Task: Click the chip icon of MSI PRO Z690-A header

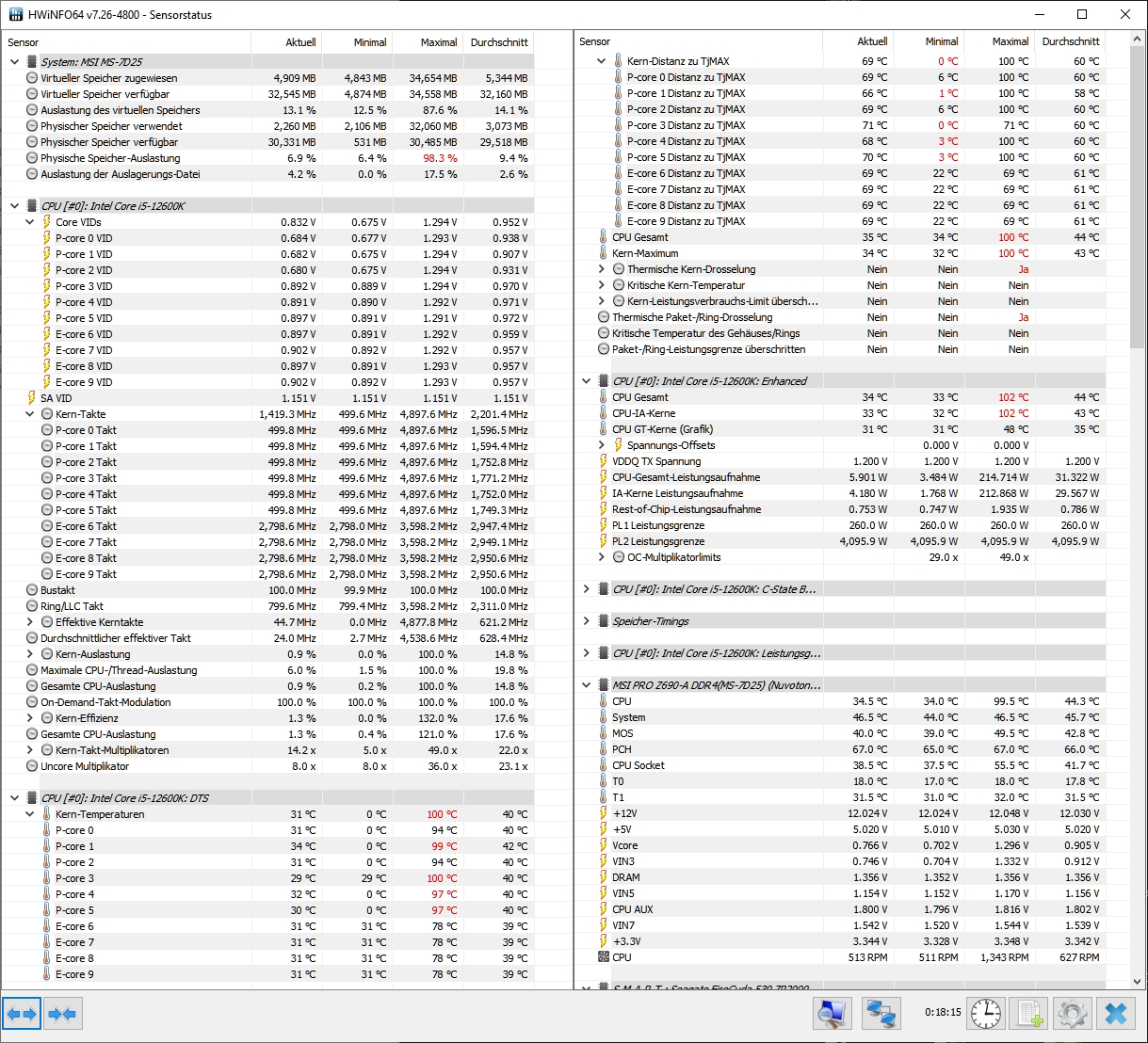Action: [x=604, y=685]
